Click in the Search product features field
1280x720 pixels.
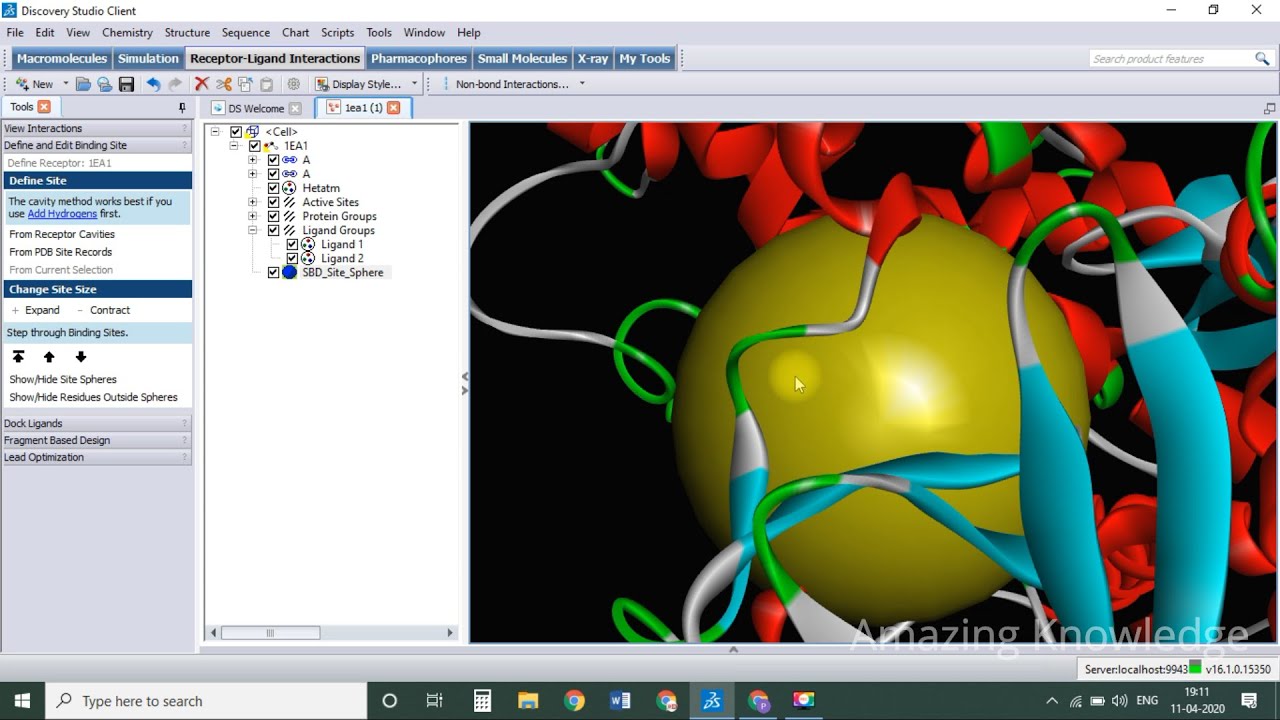pos(1170,59)
